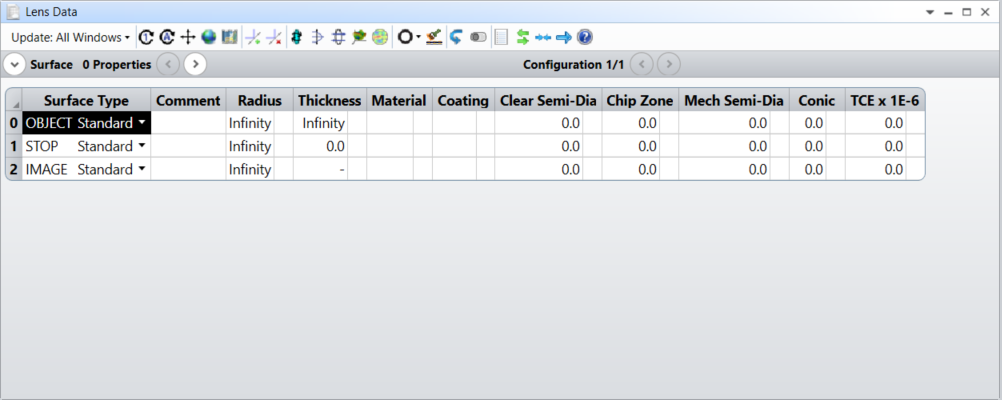Click the Material column header
The width and height of the screenshot is (1002, 400).
click(x=399, y=100)
